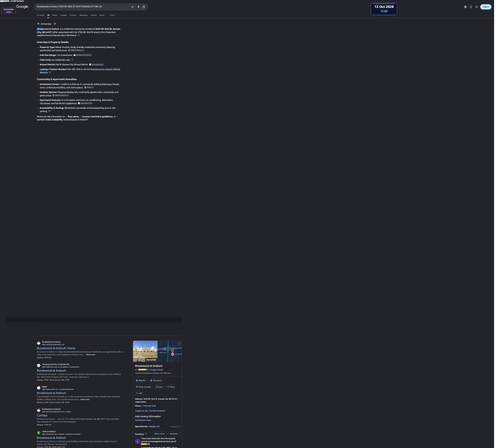Image resolution: width=500 pixels, height=448 pixels.
Task: Click the Share button in knowledge panel
Action: tap(171, 387)
